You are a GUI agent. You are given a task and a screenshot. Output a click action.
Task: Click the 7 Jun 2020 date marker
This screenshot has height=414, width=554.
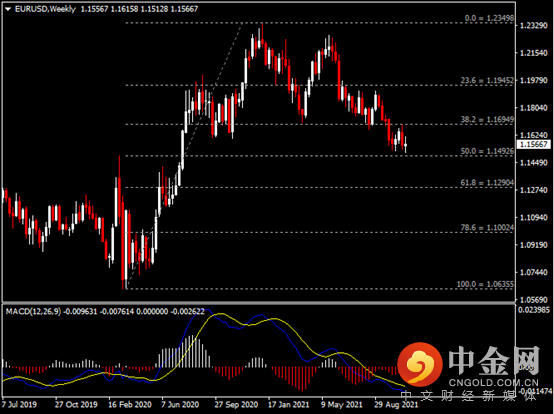coord(180,404)
